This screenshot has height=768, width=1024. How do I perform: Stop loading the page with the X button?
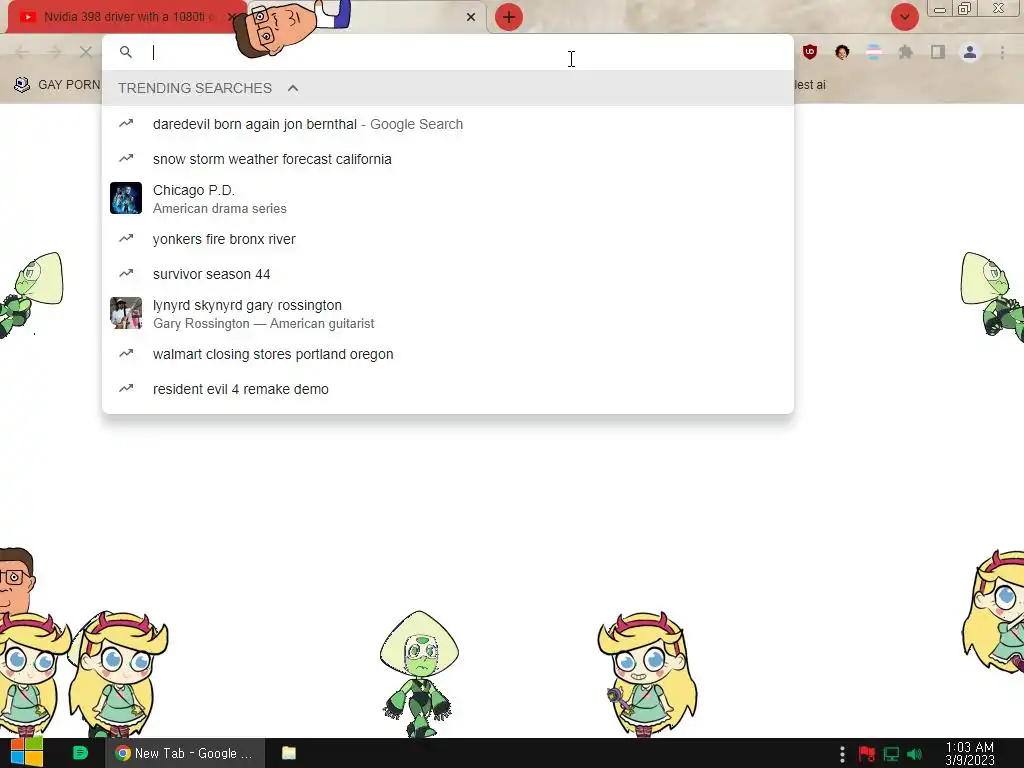point(86,52)
